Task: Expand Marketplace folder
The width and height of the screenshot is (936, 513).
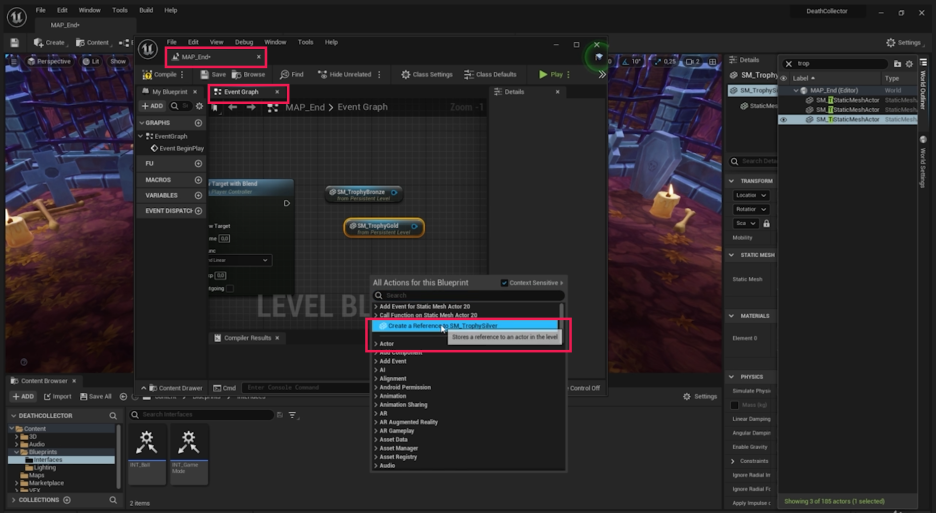Action: [x=16, y=483]
